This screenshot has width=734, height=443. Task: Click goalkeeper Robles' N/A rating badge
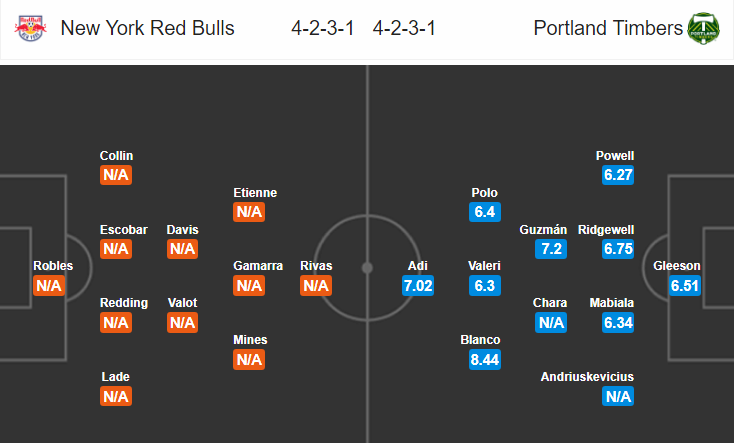[49, 286]
